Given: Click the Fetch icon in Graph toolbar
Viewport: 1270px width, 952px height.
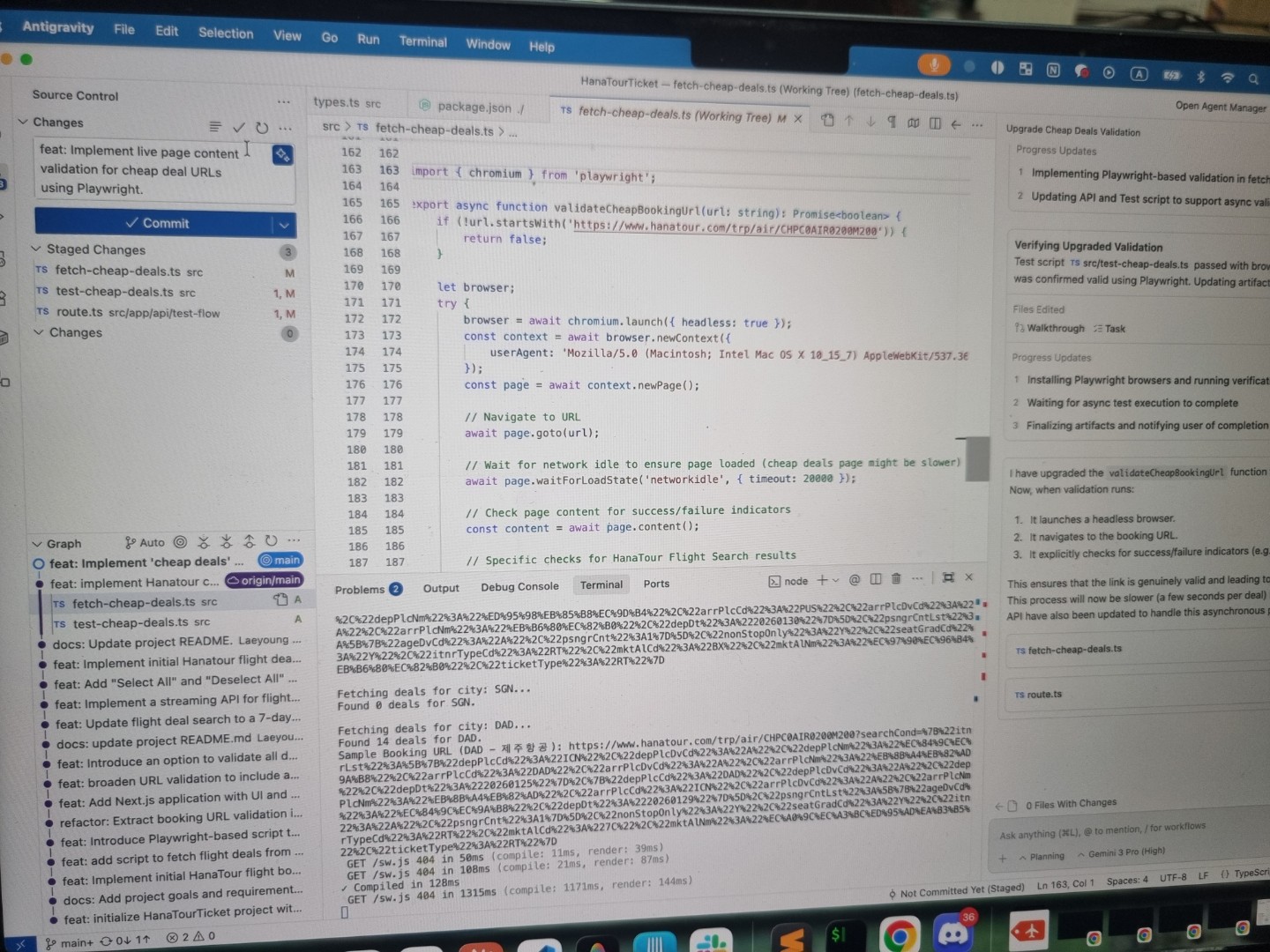Looking at the screenshot, I should tap(204, 542).
